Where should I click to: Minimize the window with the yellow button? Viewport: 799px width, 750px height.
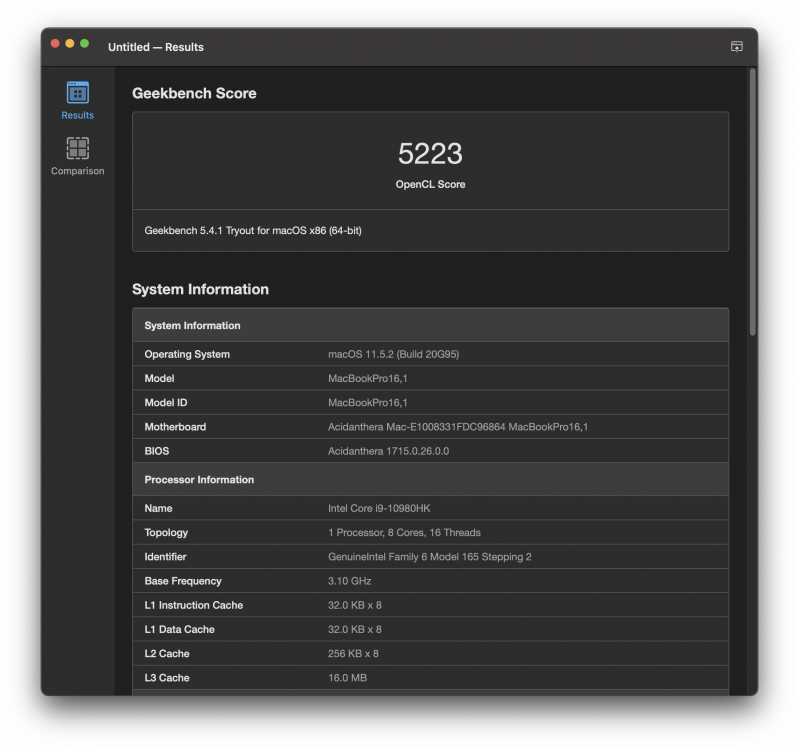click(70, 44)
